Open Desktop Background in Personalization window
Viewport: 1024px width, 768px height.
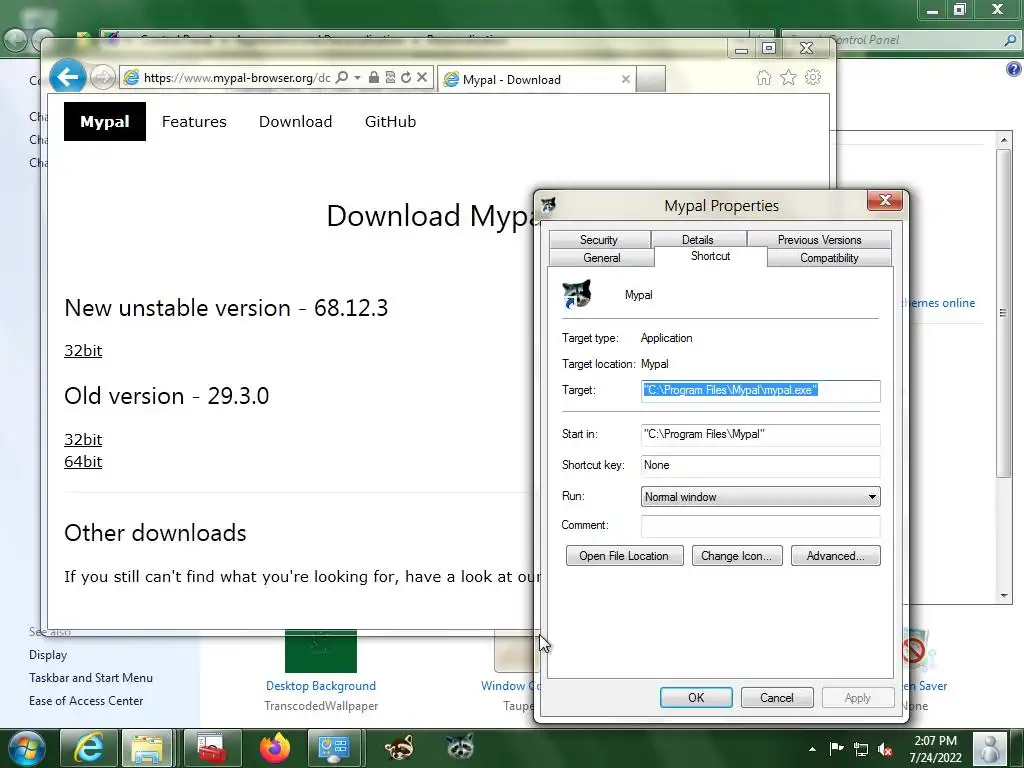pyautogui.click(x=321, y=686)
